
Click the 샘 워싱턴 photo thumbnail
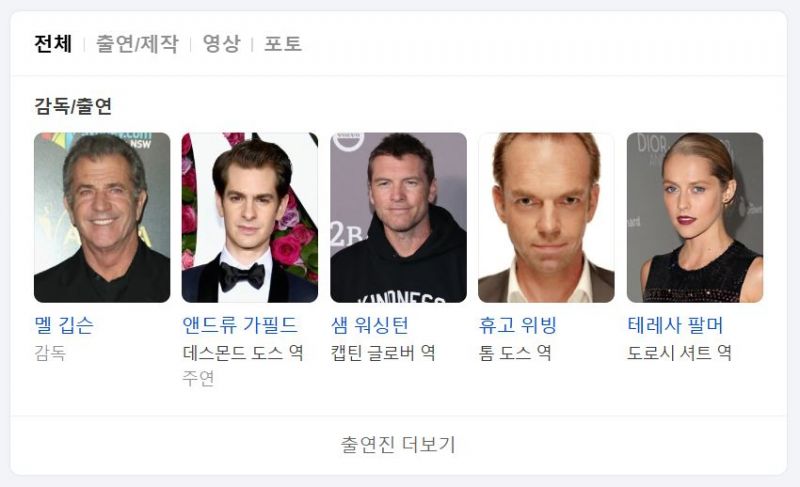pyautogui.click(x=398, y=217)
